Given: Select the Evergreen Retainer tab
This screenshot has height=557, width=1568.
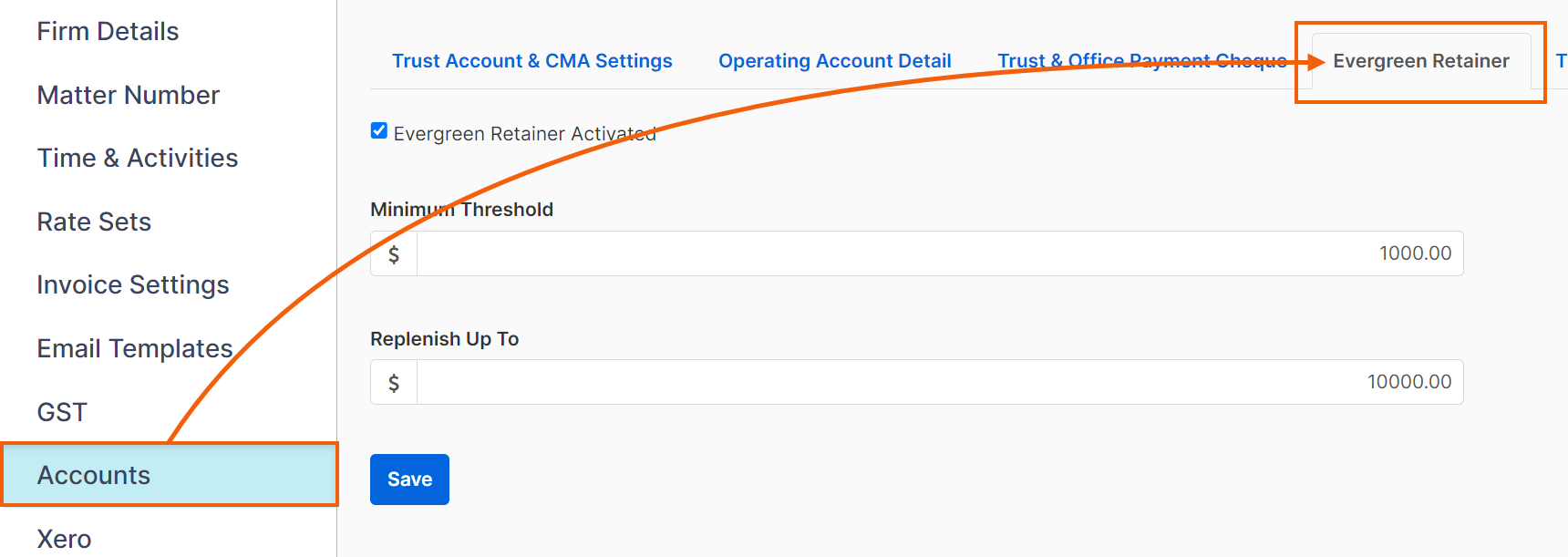Looking at the screenshot, I should pos(1421,61).
